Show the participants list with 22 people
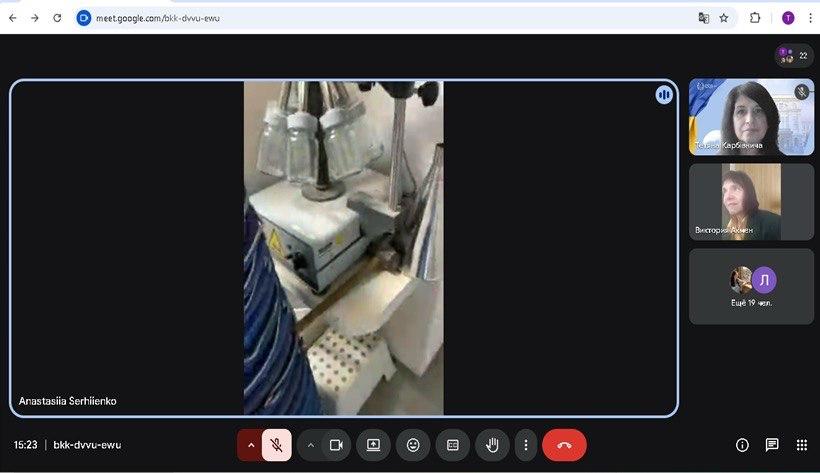 tap(793, 56)
